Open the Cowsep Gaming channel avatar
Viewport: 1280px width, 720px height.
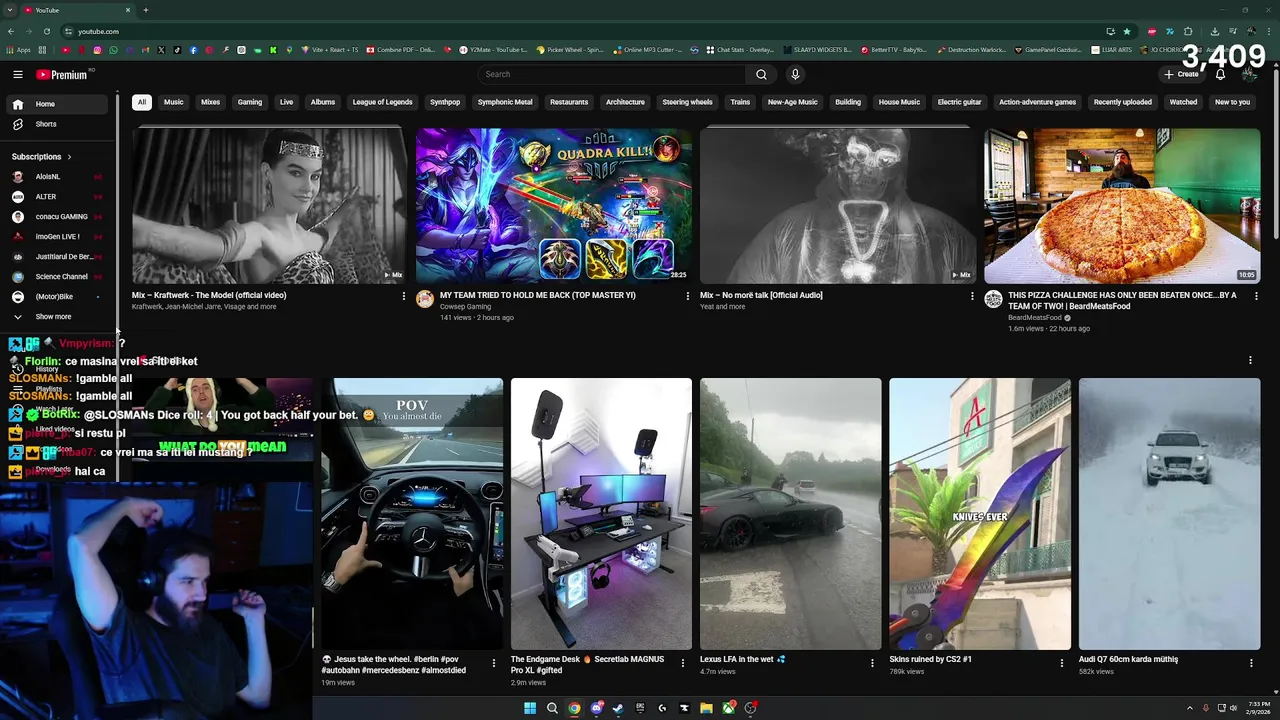[x=425, y=299]
